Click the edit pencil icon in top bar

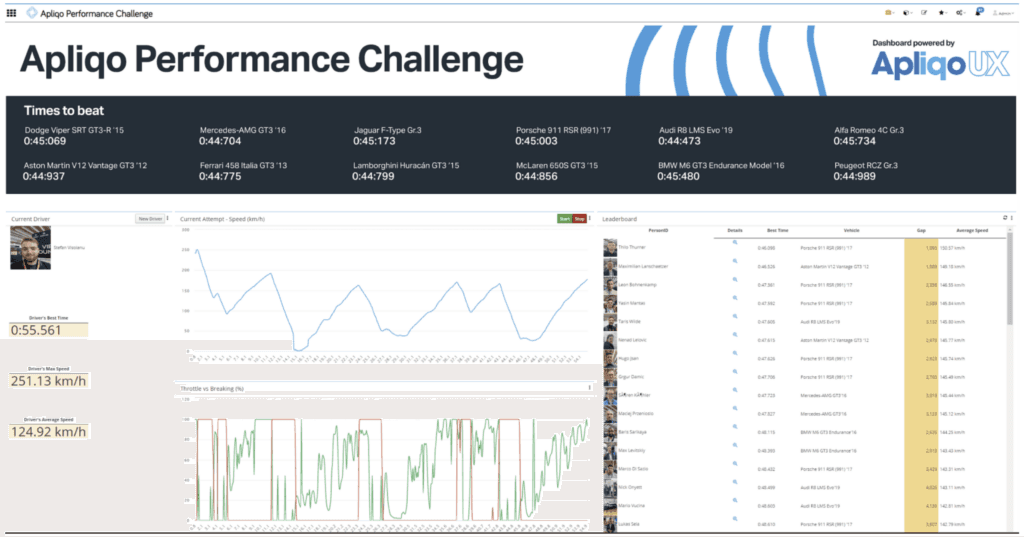pos(924,12)
